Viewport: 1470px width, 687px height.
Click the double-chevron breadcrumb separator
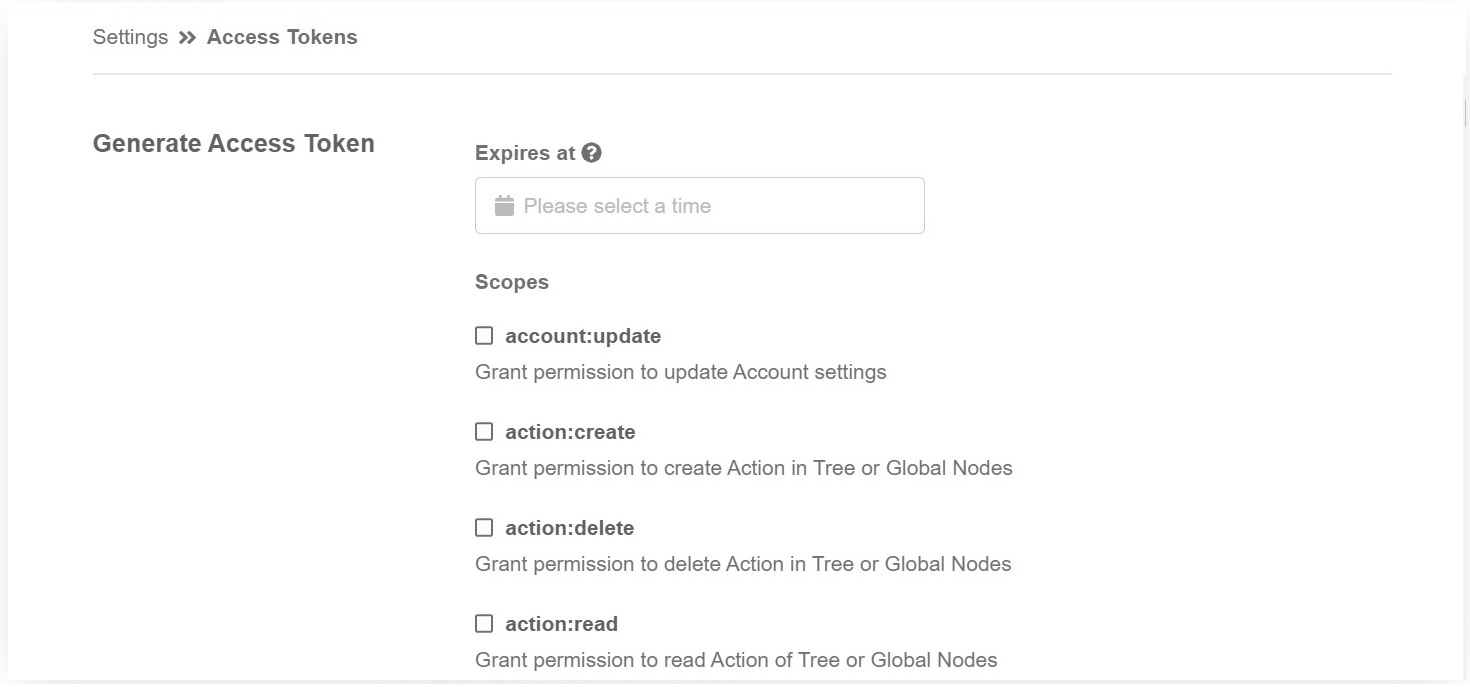pos(187,38)
